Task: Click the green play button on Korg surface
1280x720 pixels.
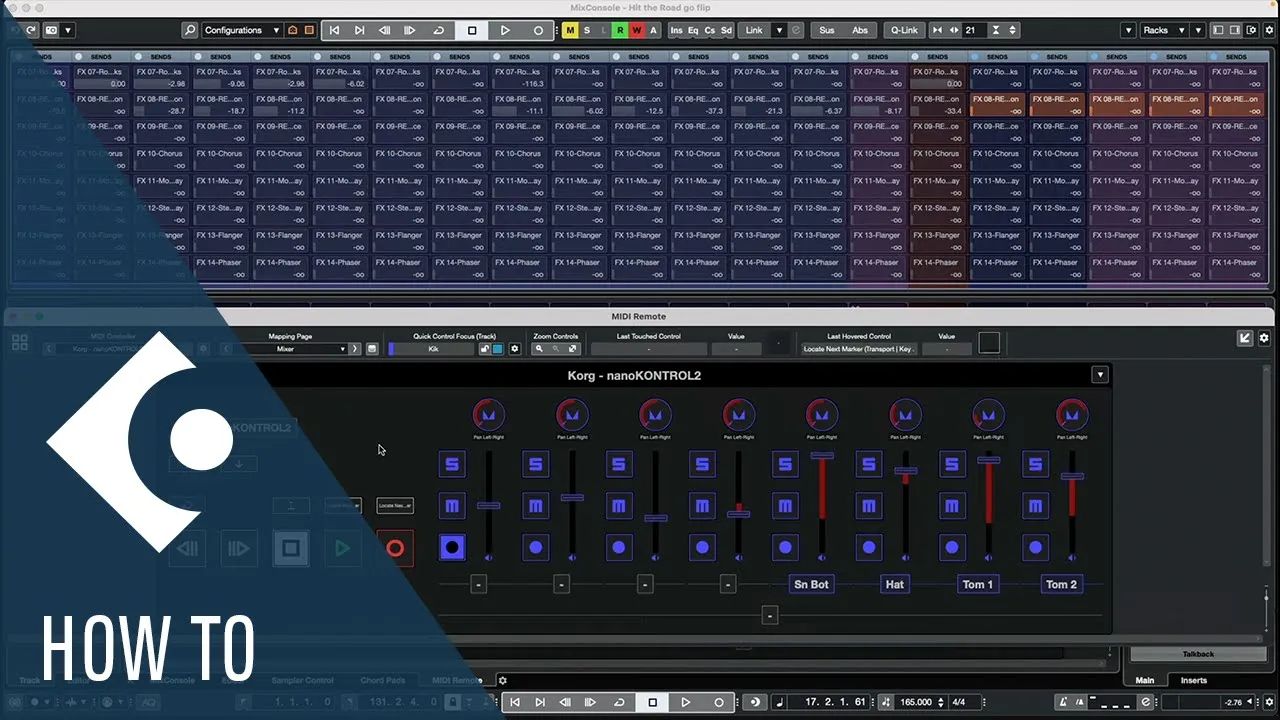Action: click(x=343, y=548)
